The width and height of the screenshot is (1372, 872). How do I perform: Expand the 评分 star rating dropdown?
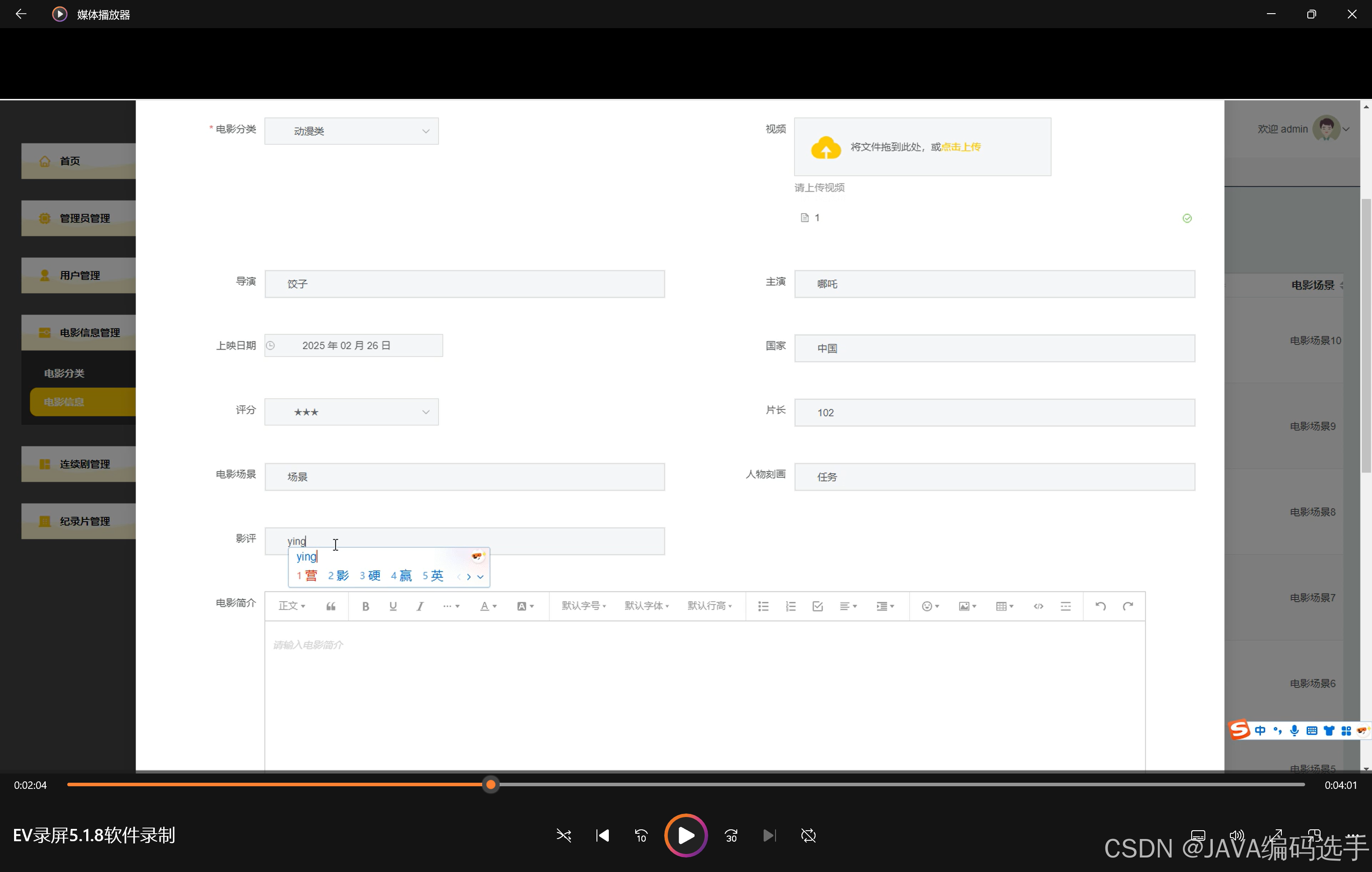point(351,412)
